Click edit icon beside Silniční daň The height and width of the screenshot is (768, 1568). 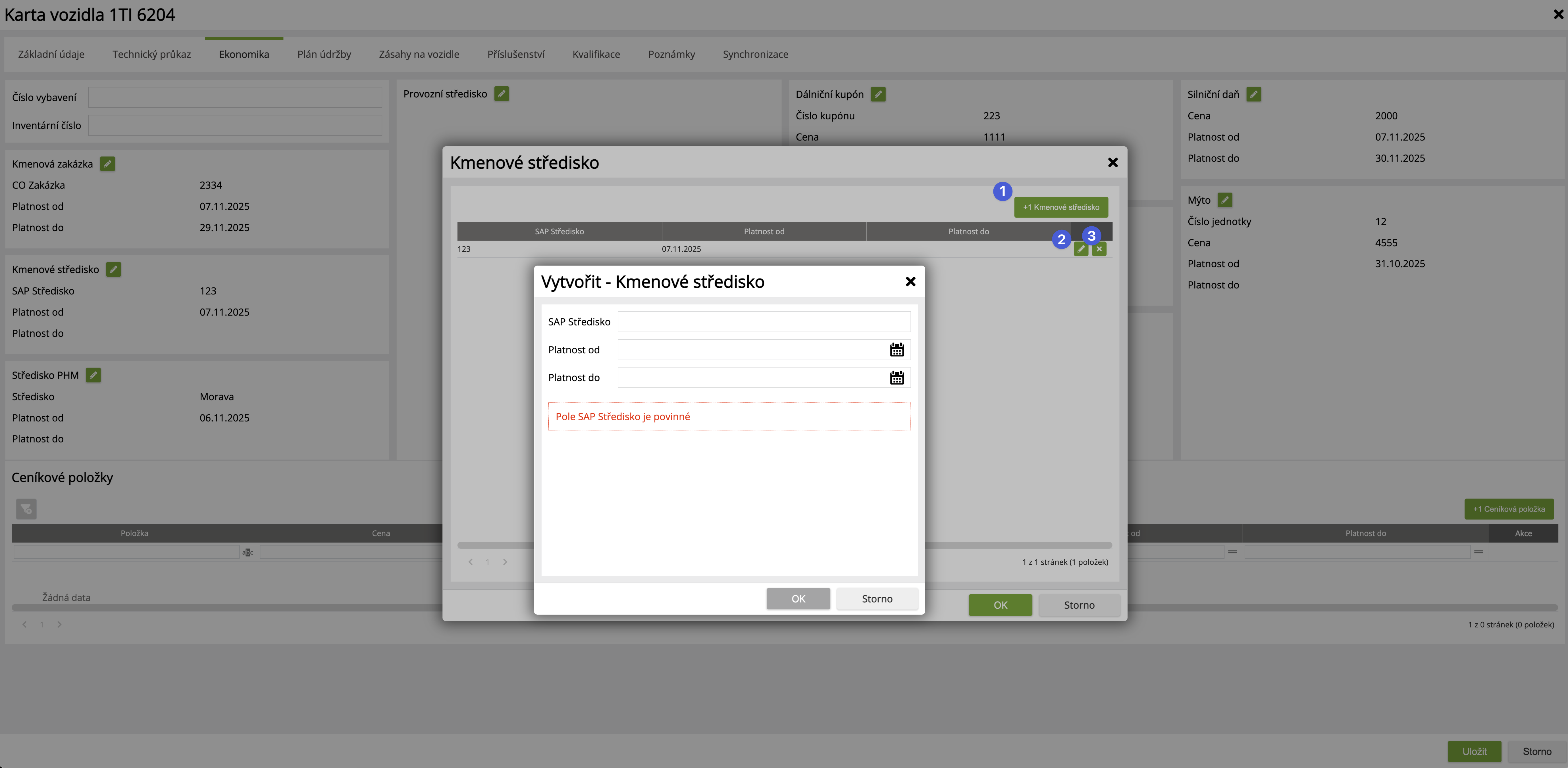point(1253,94)
